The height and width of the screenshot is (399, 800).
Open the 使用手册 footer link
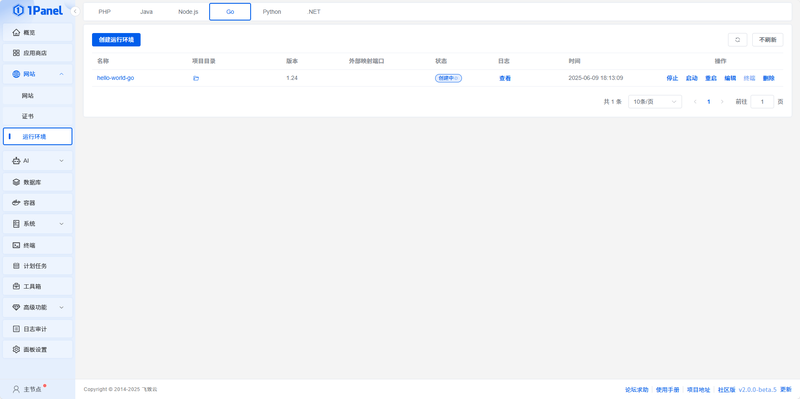(667, 389)
